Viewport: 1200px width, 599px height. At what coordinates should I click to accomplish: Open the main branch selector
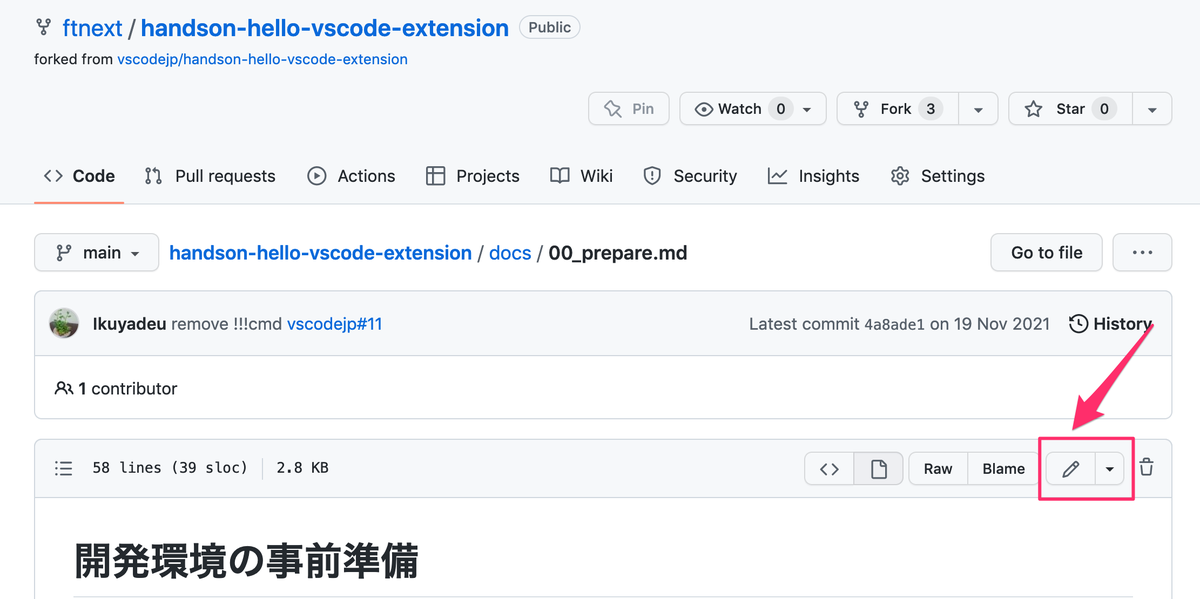coord(96,252)
